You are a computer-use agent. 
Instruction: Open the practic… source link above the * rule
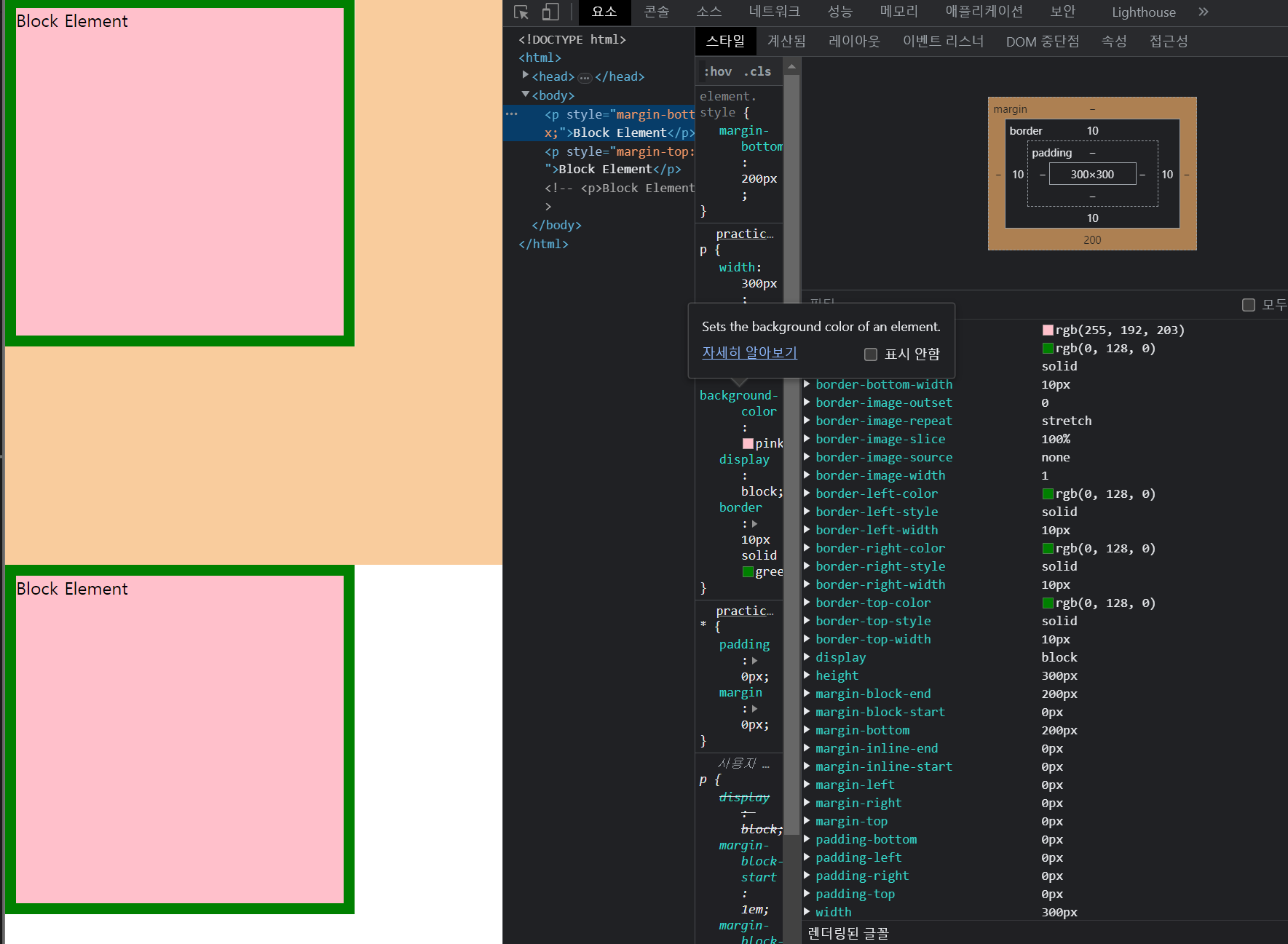click(745, 611)
